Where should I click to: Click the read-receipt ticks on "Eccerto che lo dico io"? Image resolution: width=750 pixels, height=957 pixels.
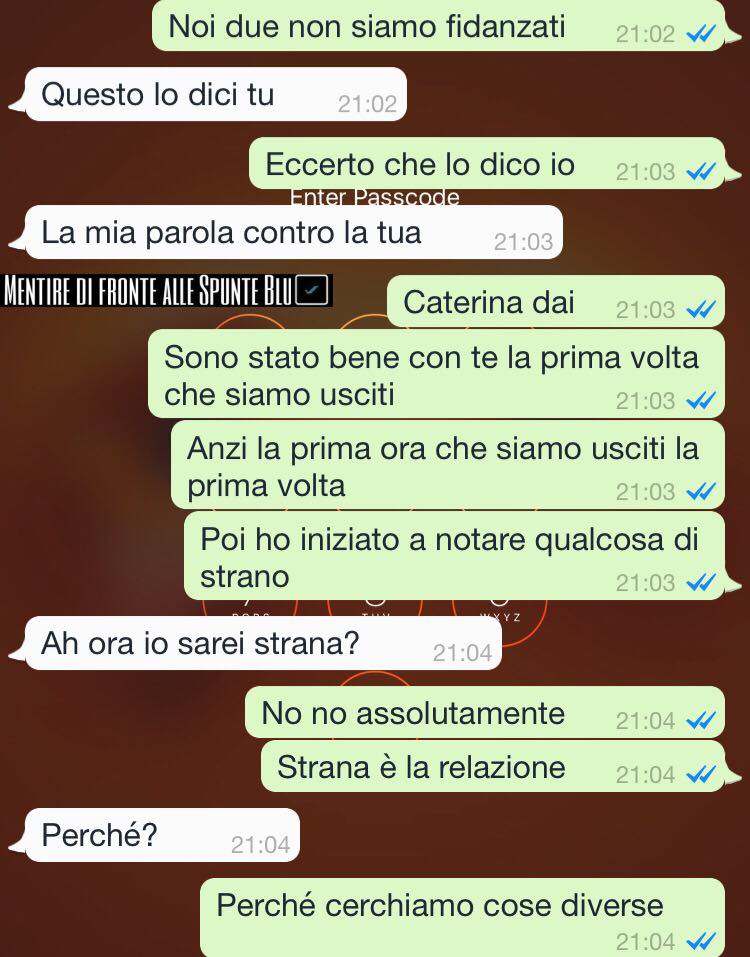[x=701, y=173]
